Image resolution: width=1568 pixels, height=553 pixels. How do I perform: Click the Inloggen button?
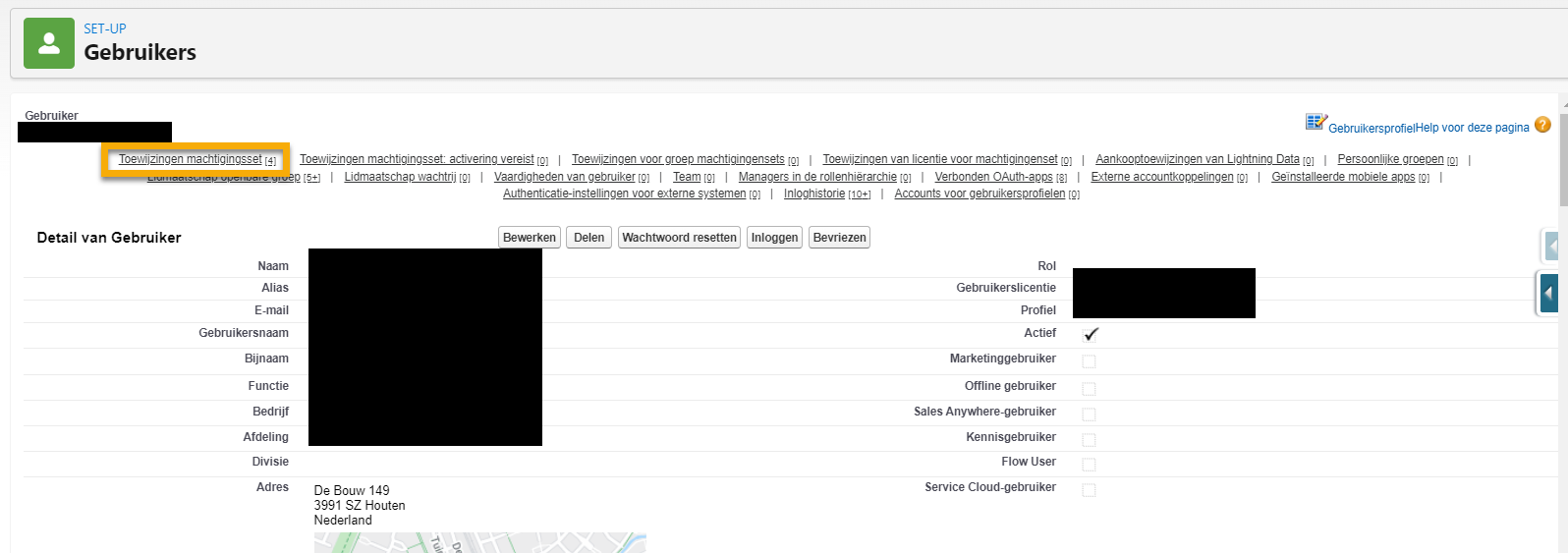click(x=775, y=238)
